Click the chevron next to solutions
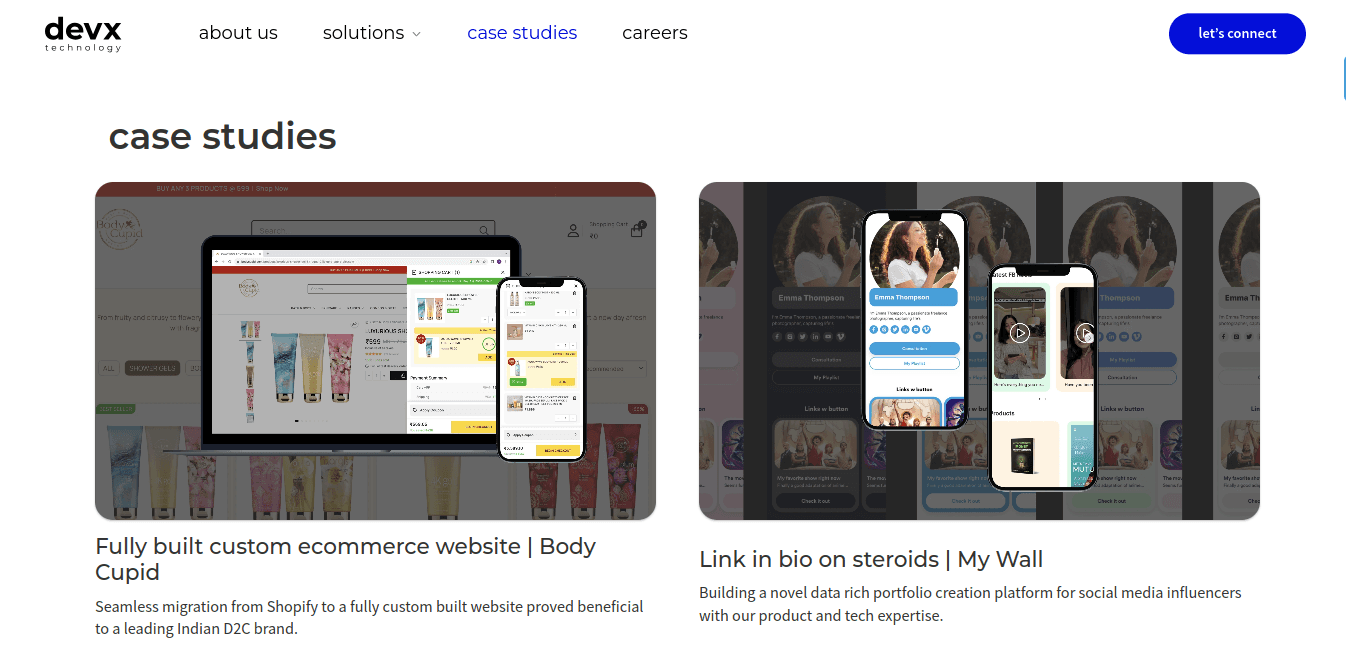This screenshot has height=658, width=1346. tap(416, 34)
